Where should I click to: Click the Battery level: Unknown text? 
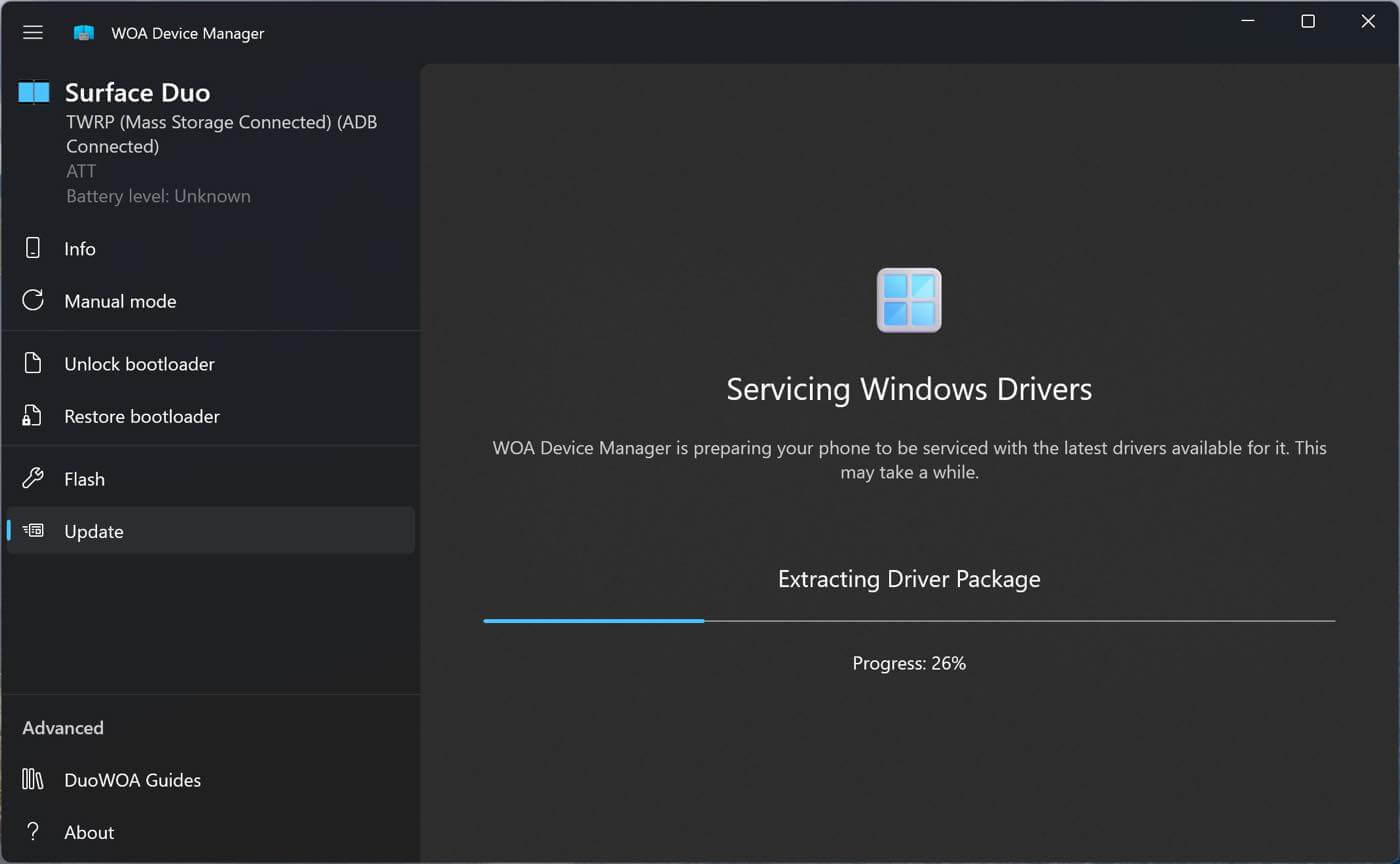(x=158, y=196)
